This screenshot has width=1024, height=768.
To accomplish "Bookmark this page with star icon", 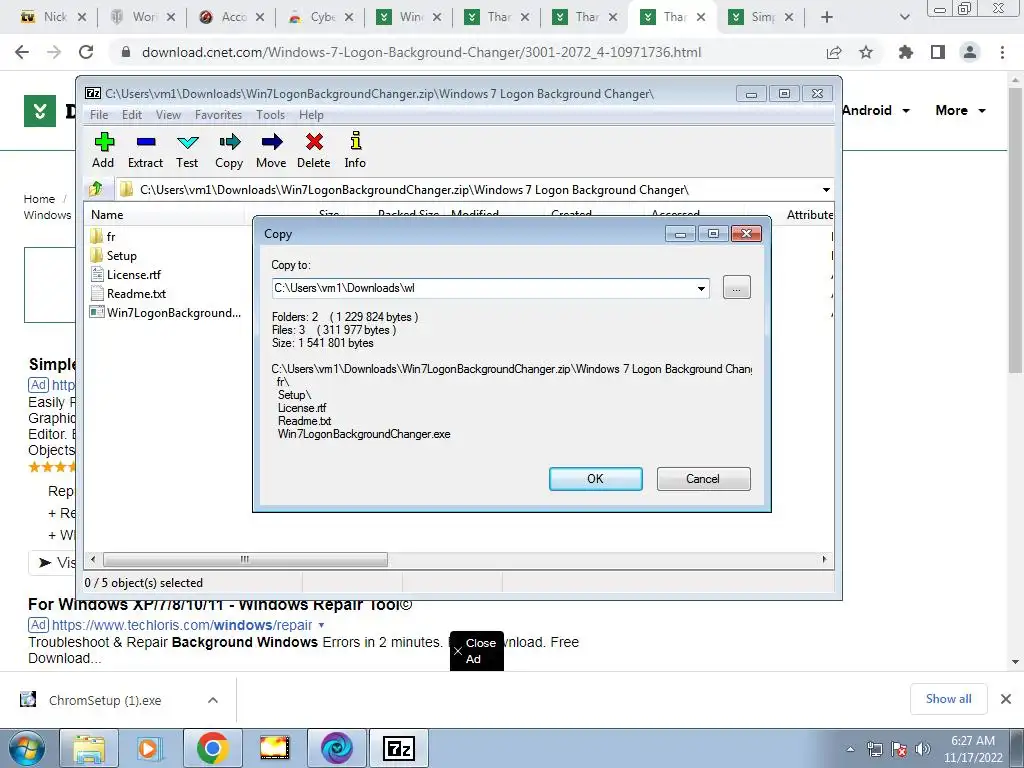I will click(x=866, y=52).
